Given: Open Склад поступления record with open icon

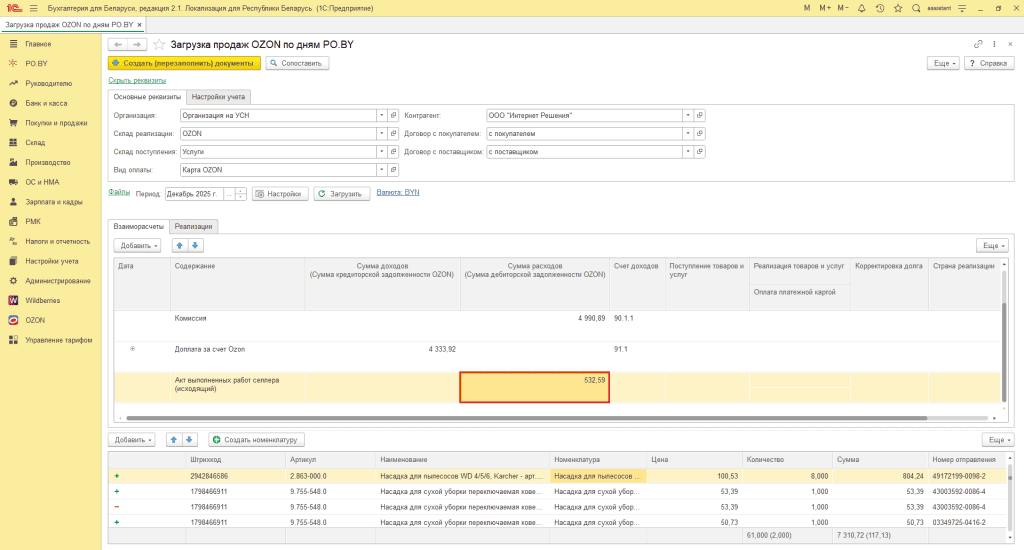Looking at the screenshot, I should [393, 152].
